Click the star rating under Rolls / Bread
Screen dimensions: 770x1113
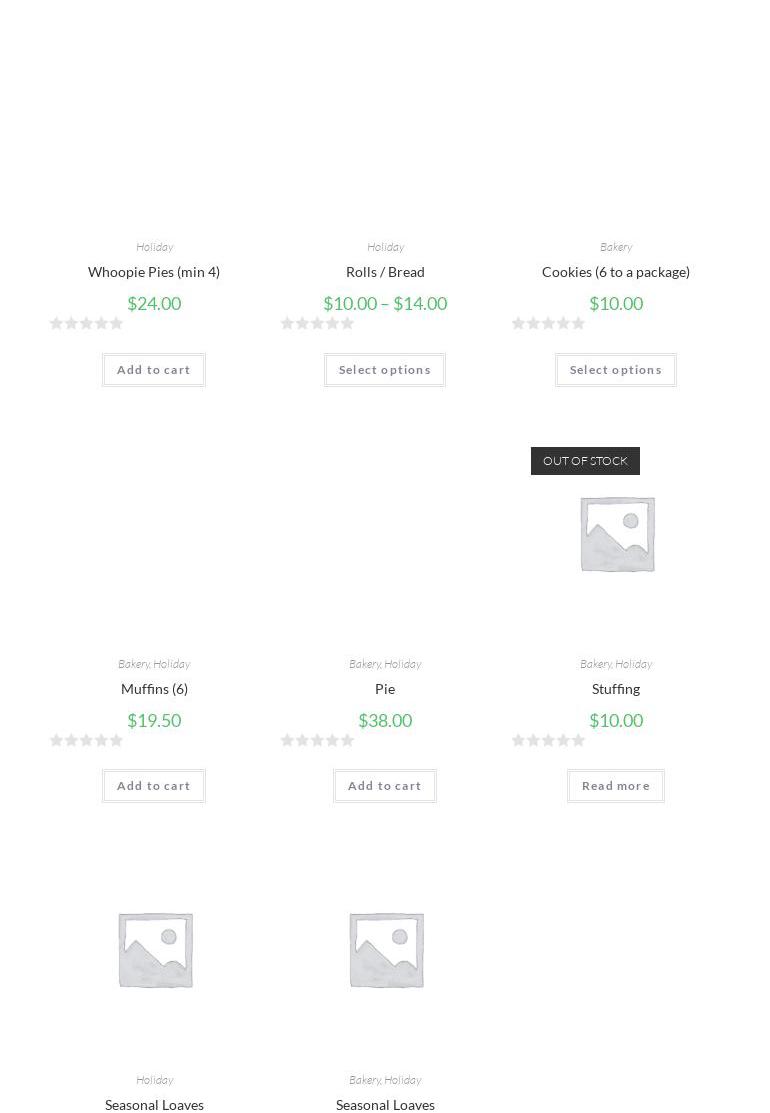pyautogui.click(x=318, y=323)
